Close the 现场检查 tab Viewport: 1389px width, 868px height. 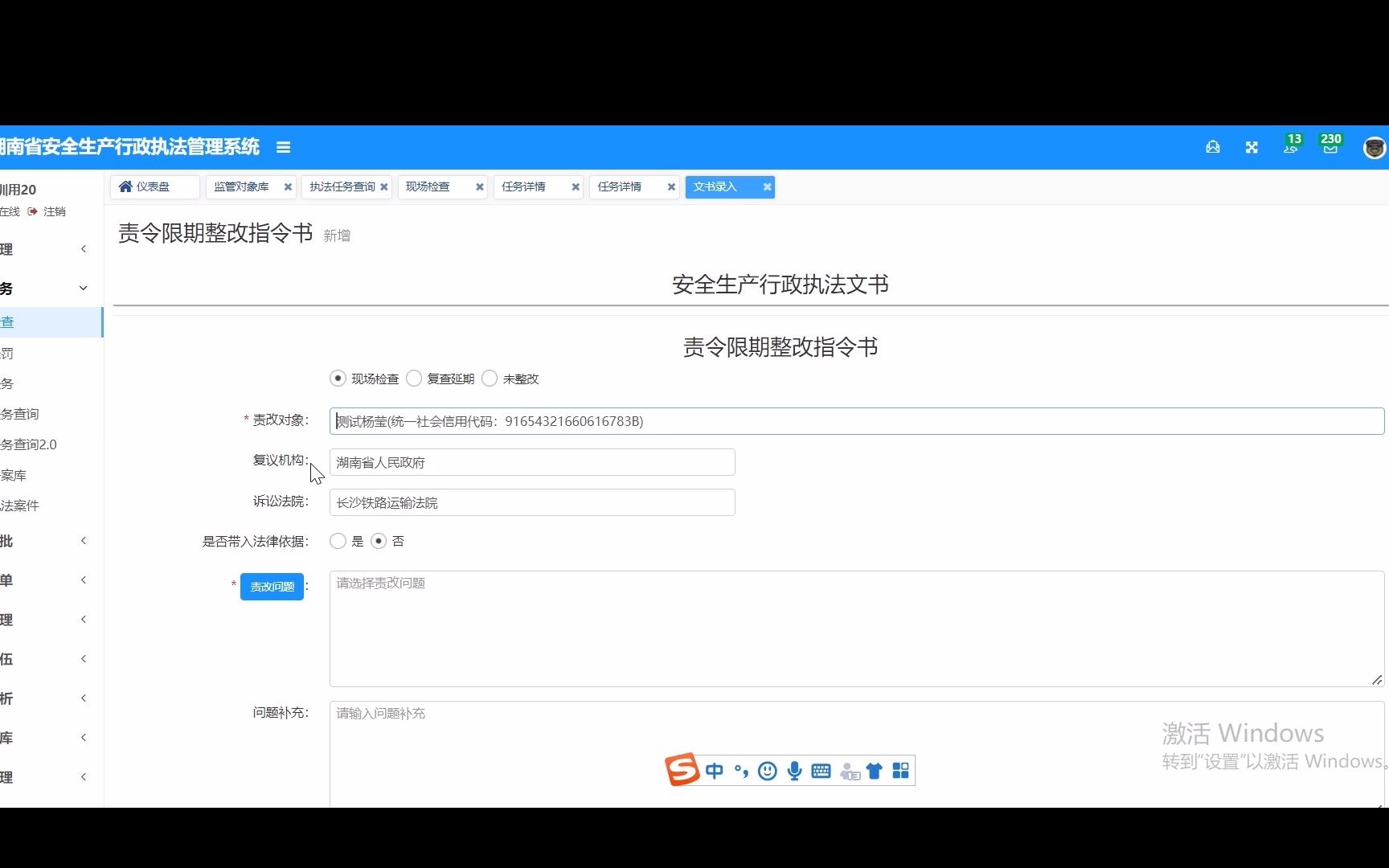(480, 187)
